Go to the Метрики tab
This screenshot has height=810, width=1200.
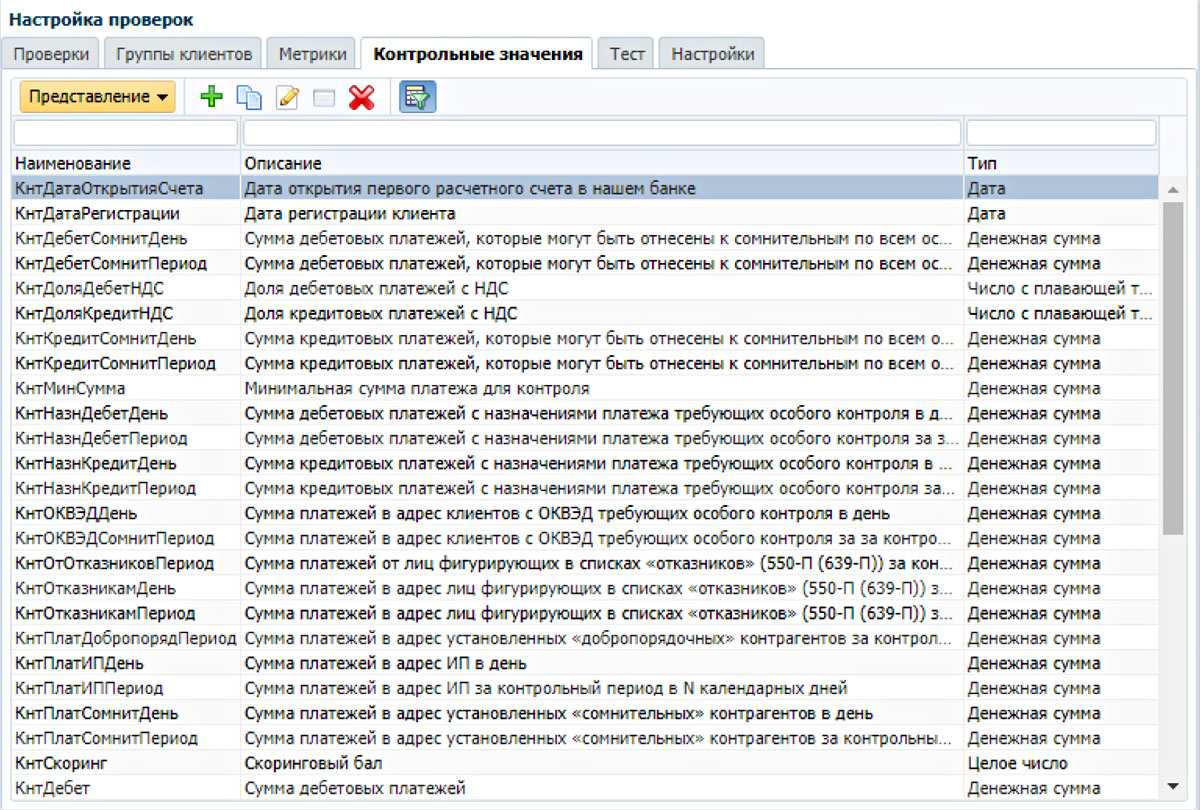click(x=312, y=54)
